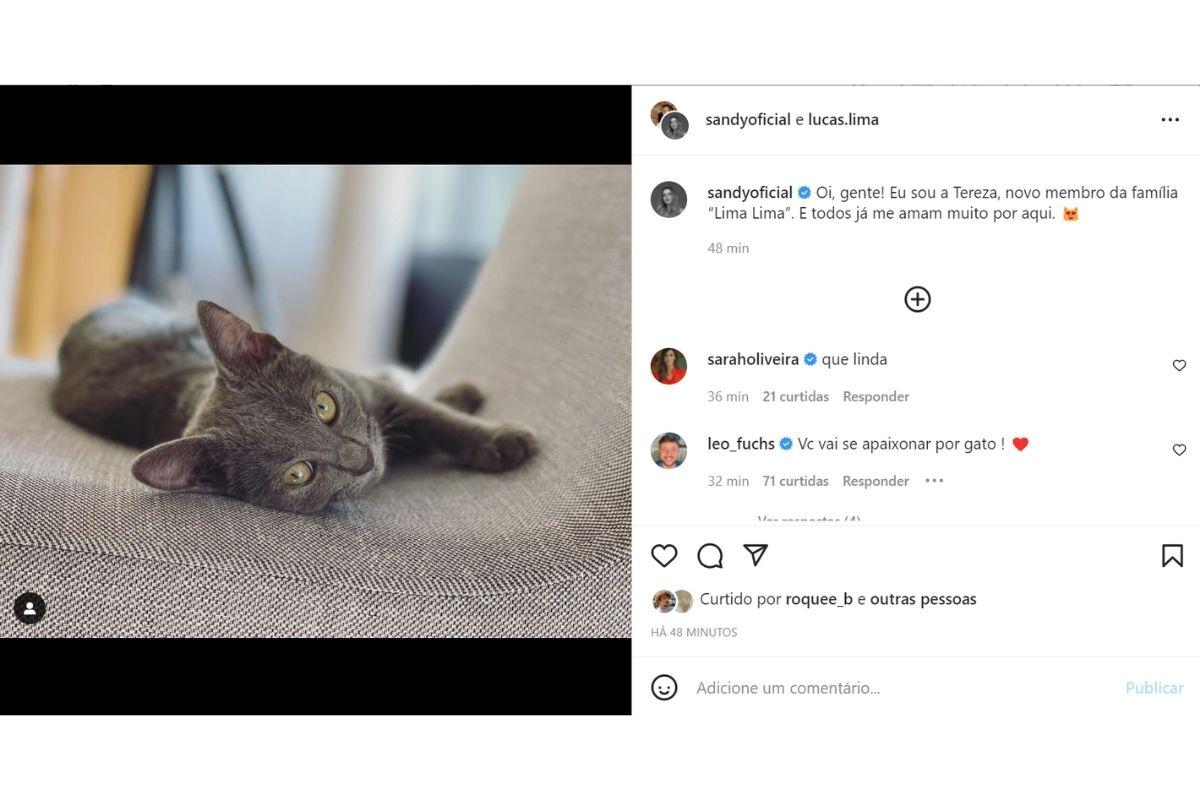View roquee_b's profile in likes line
The image size is (1200, 800).
819,600
